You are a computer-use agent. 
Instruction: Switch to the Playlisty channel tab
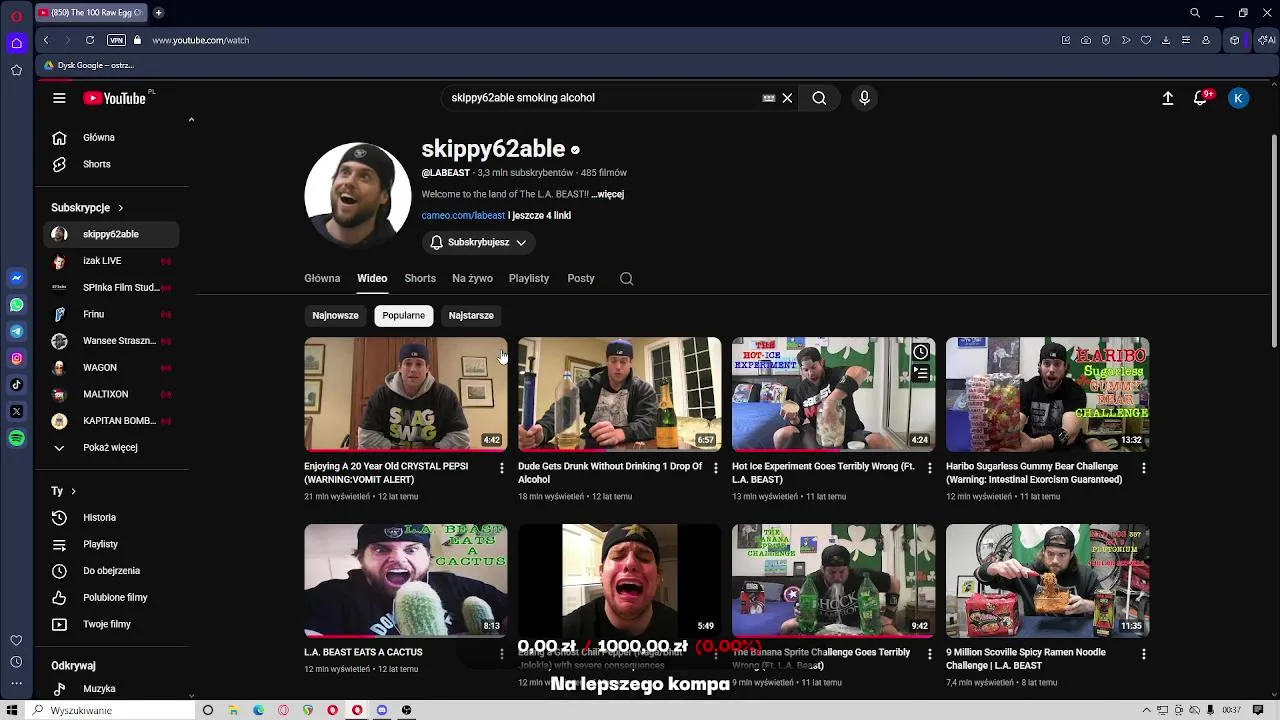529,279
